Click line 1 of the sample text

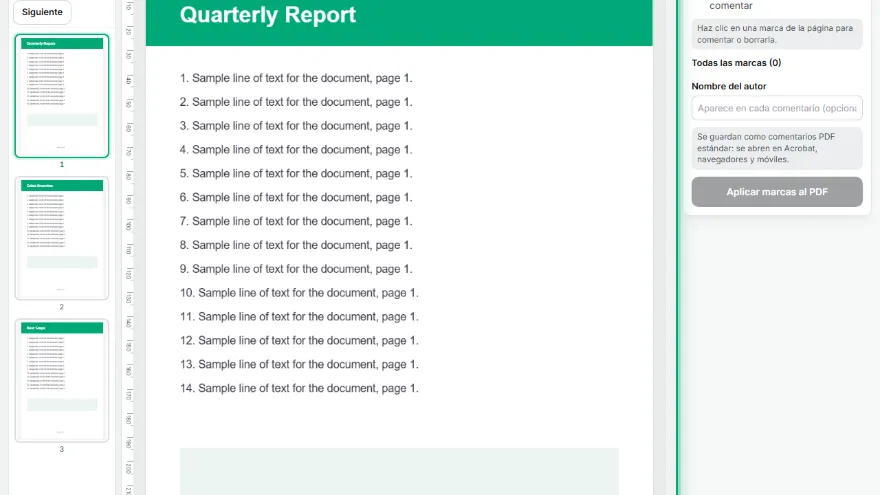click(296, 78)
